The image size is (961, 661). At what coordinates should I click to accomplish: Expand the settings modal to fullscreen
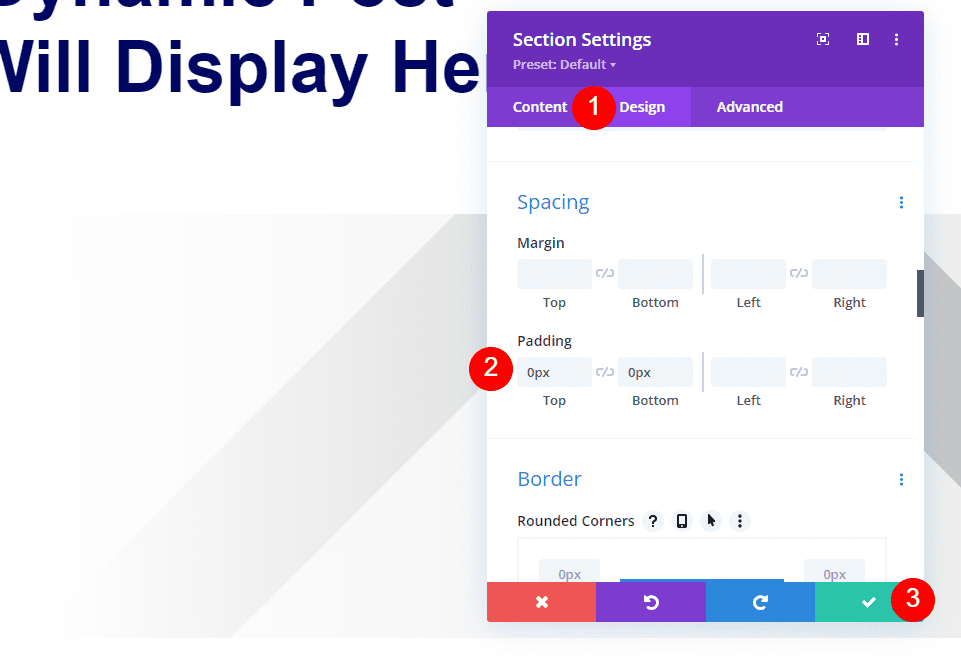click(x=822, y=39)
